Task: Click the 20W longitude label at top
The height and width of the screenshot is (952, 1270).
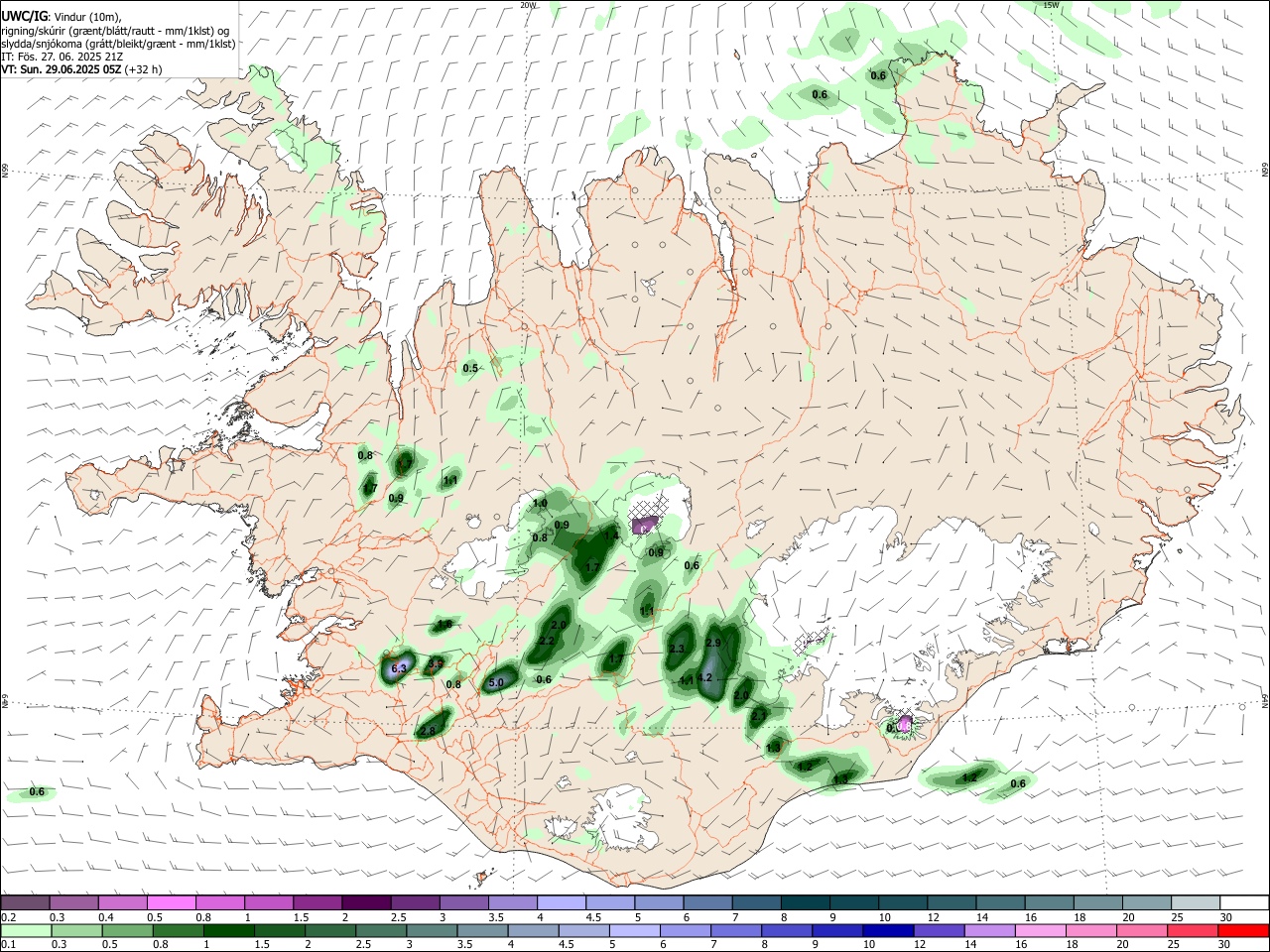Action: pos(529,5)
